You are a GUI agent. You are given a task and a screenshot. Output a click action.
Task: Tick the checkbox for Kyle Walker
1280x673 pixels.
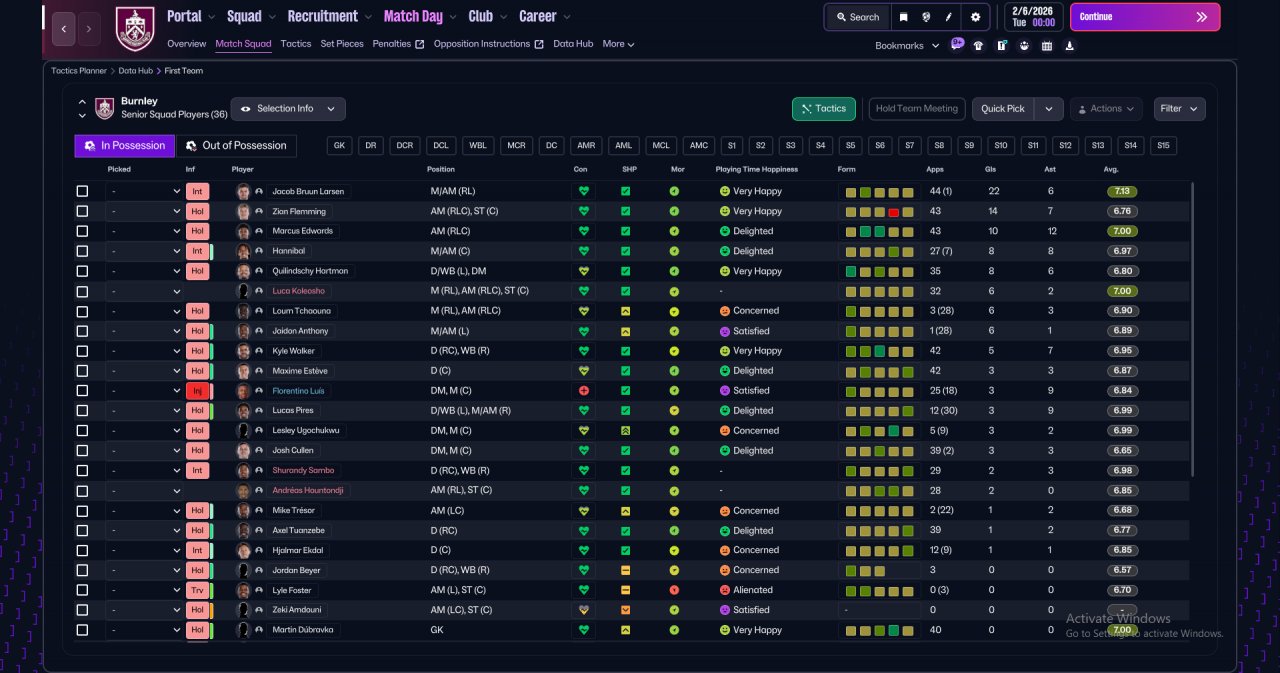click(82, 351)
